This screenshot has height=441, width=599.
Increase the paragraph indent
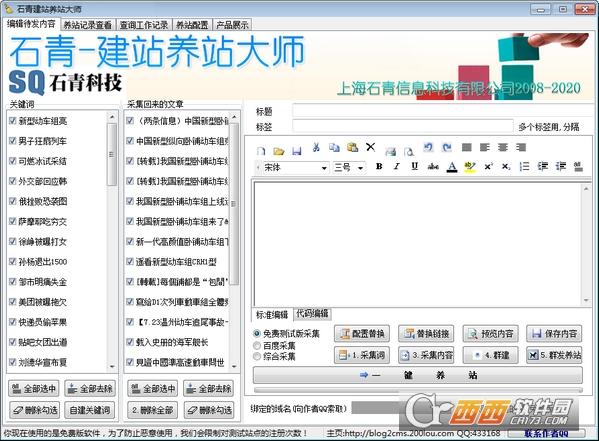(x=560, y=166)
